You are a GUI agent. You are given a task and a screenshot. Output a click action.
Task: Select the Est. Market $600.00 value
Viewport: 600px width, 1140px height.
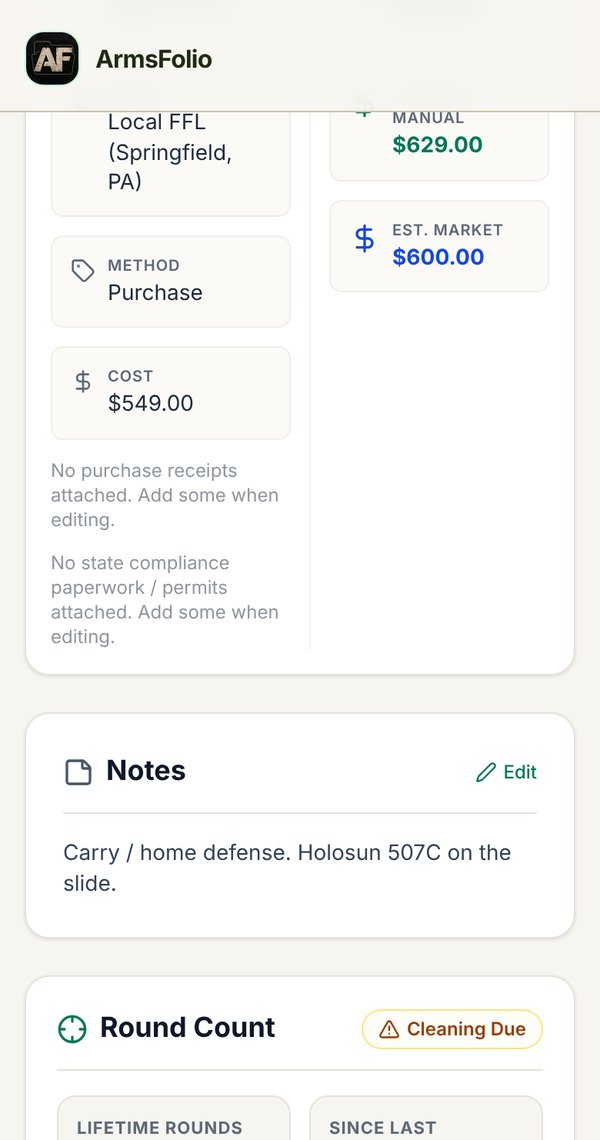point(438,257)
